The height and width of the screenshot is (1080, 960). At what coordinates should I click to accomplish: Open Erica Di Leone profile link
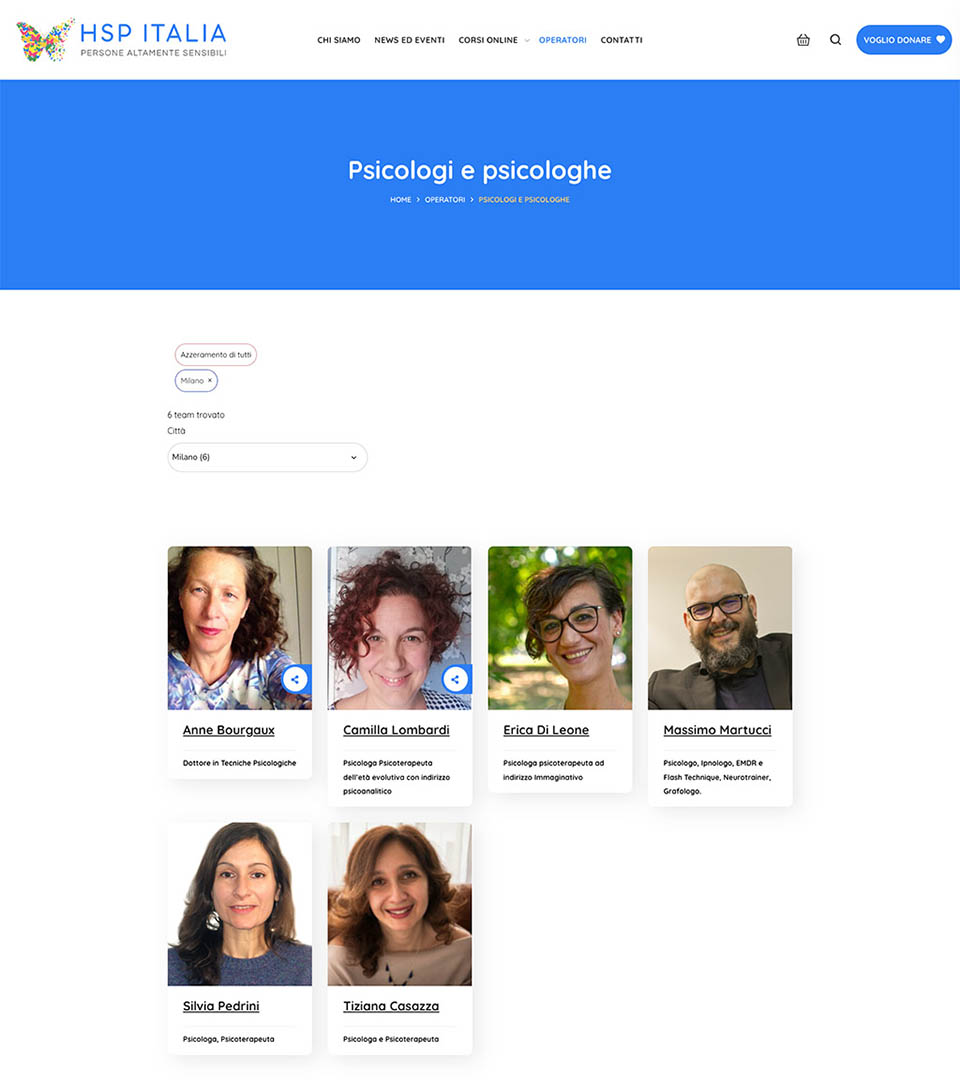click(x=546, y=730)
